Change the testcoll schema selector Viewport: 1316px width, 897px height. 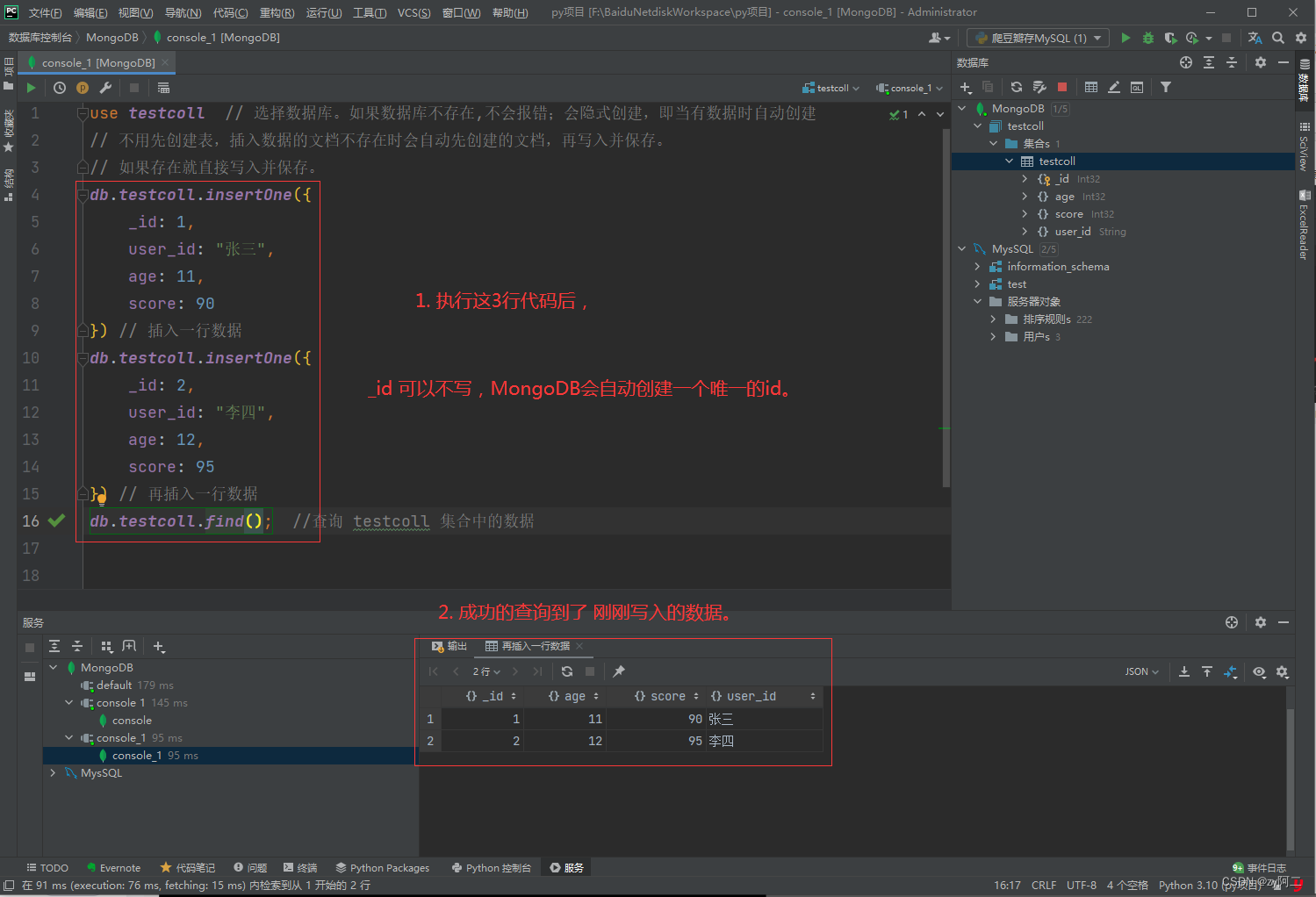[831, 88]
